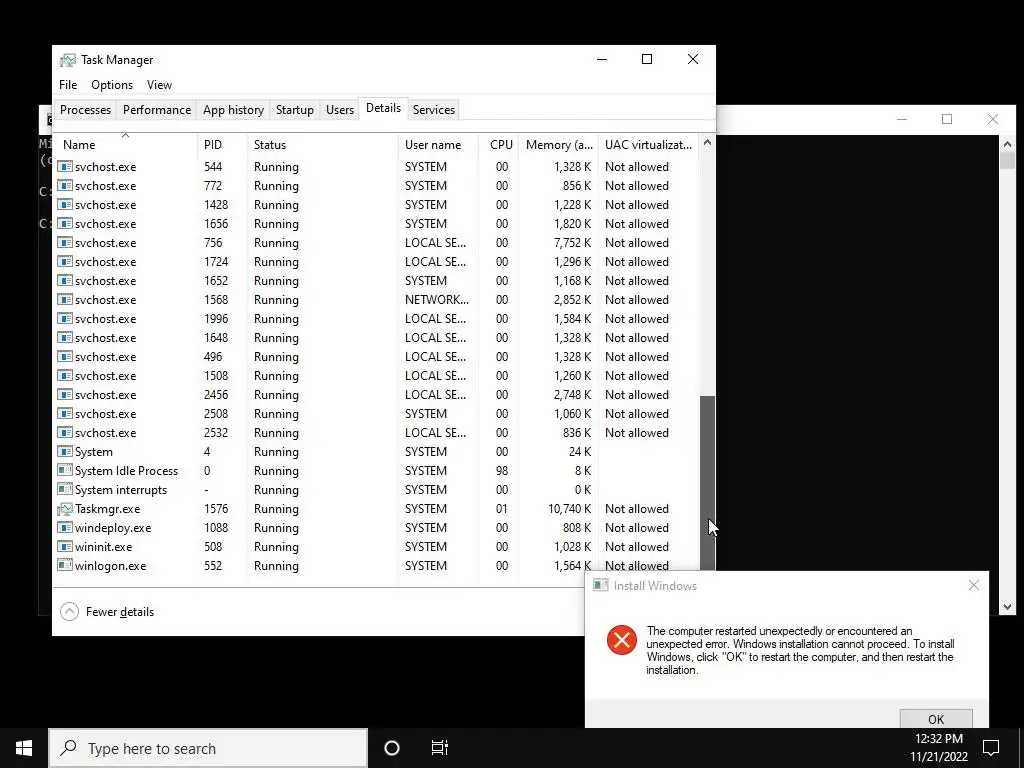Click icon of svchost.exe PID 544

point(65,167)
